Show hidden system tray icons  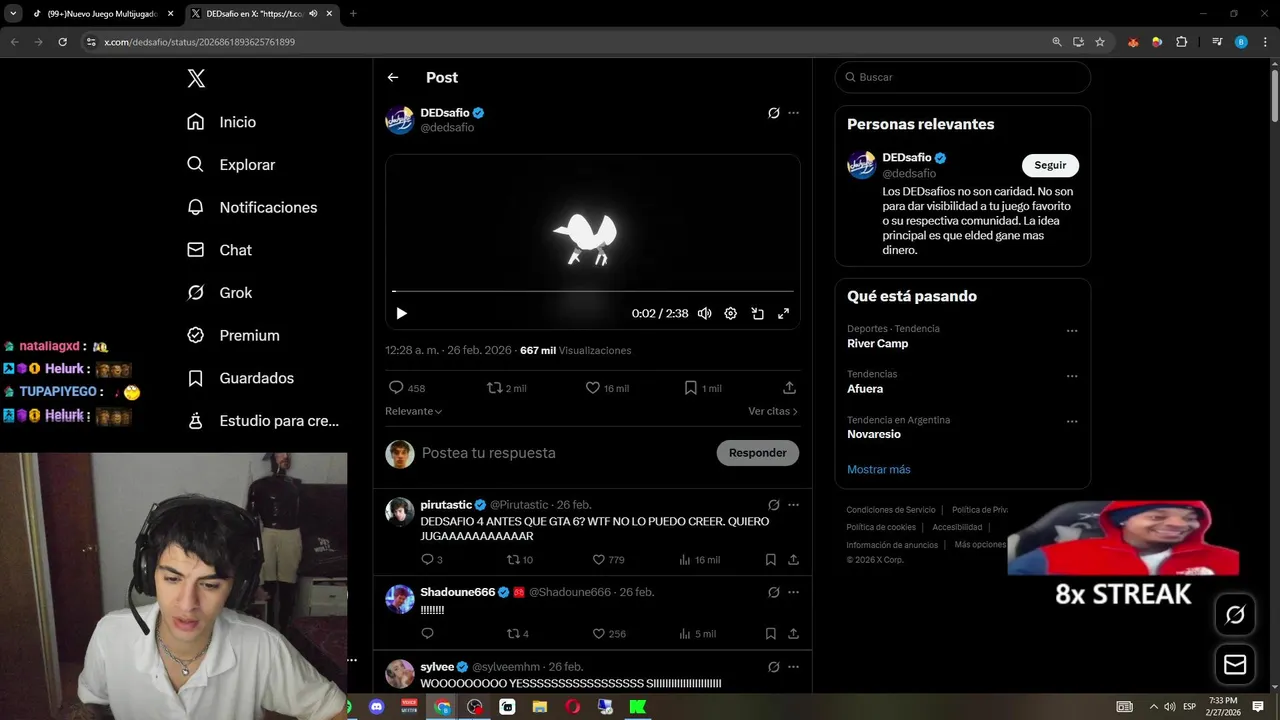[1153, 707]
